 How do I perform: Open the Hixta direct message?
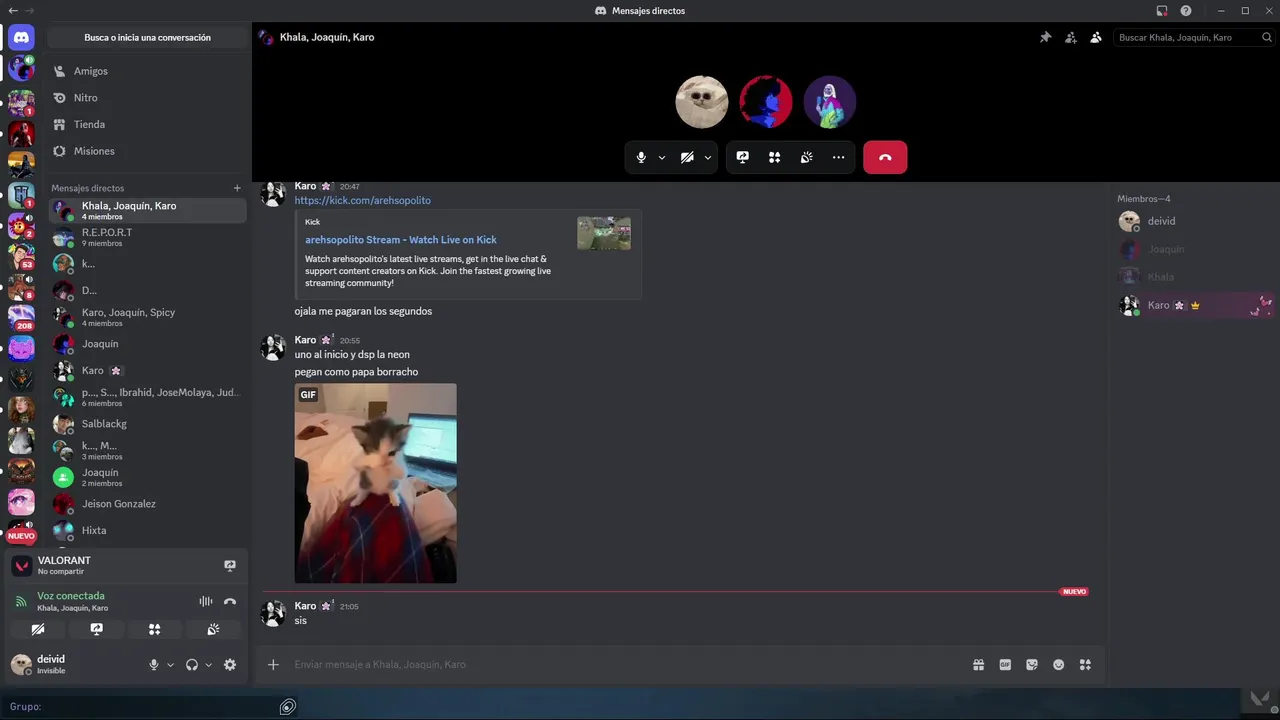[x=147, y=530]
